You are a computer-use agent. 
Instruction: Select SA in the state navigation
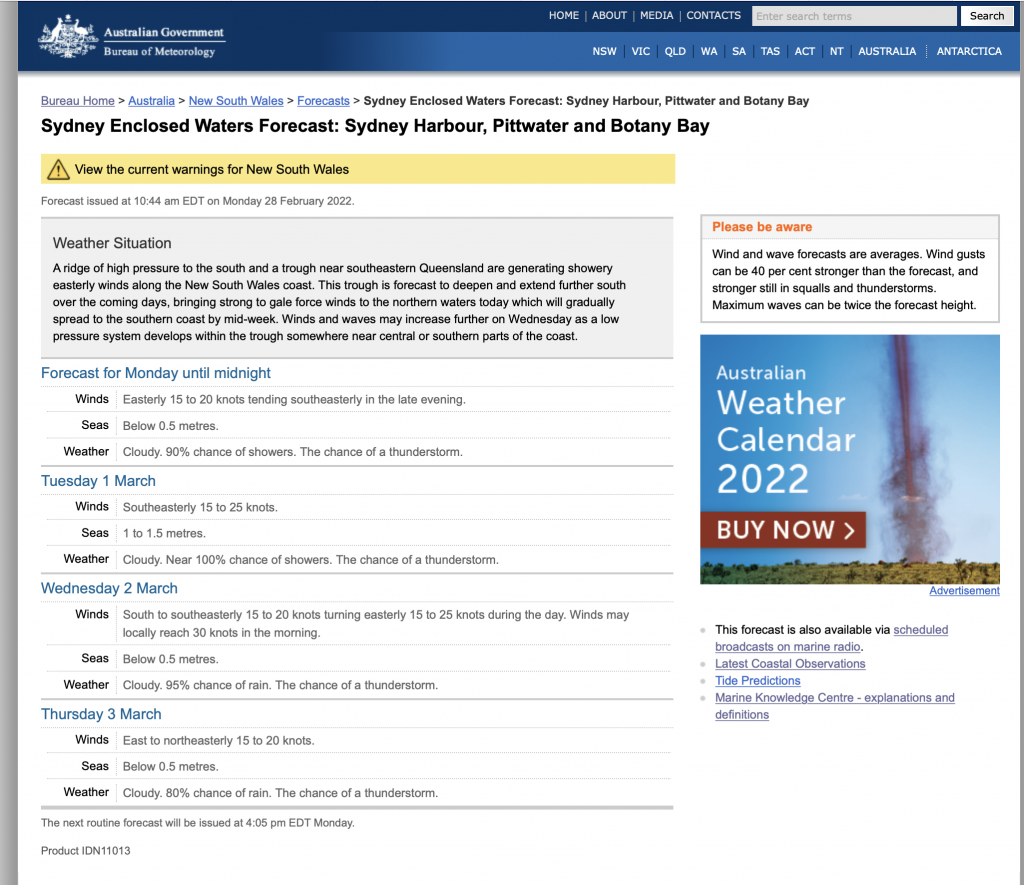point(739,51)
